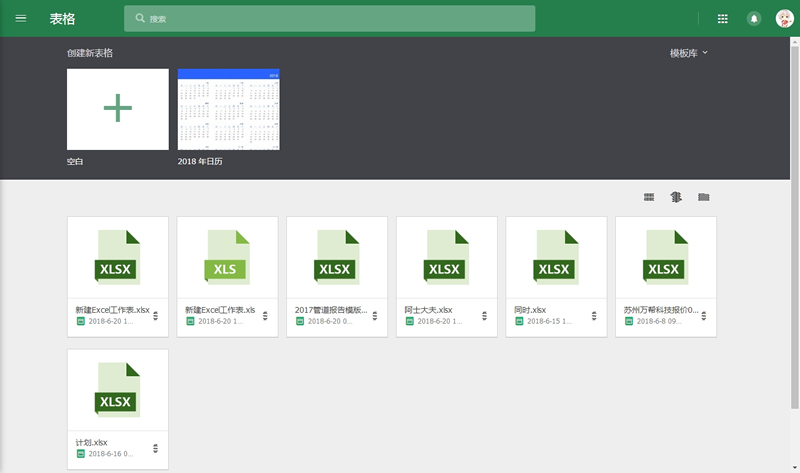Open the file picker folder icon

coord(704,197)
